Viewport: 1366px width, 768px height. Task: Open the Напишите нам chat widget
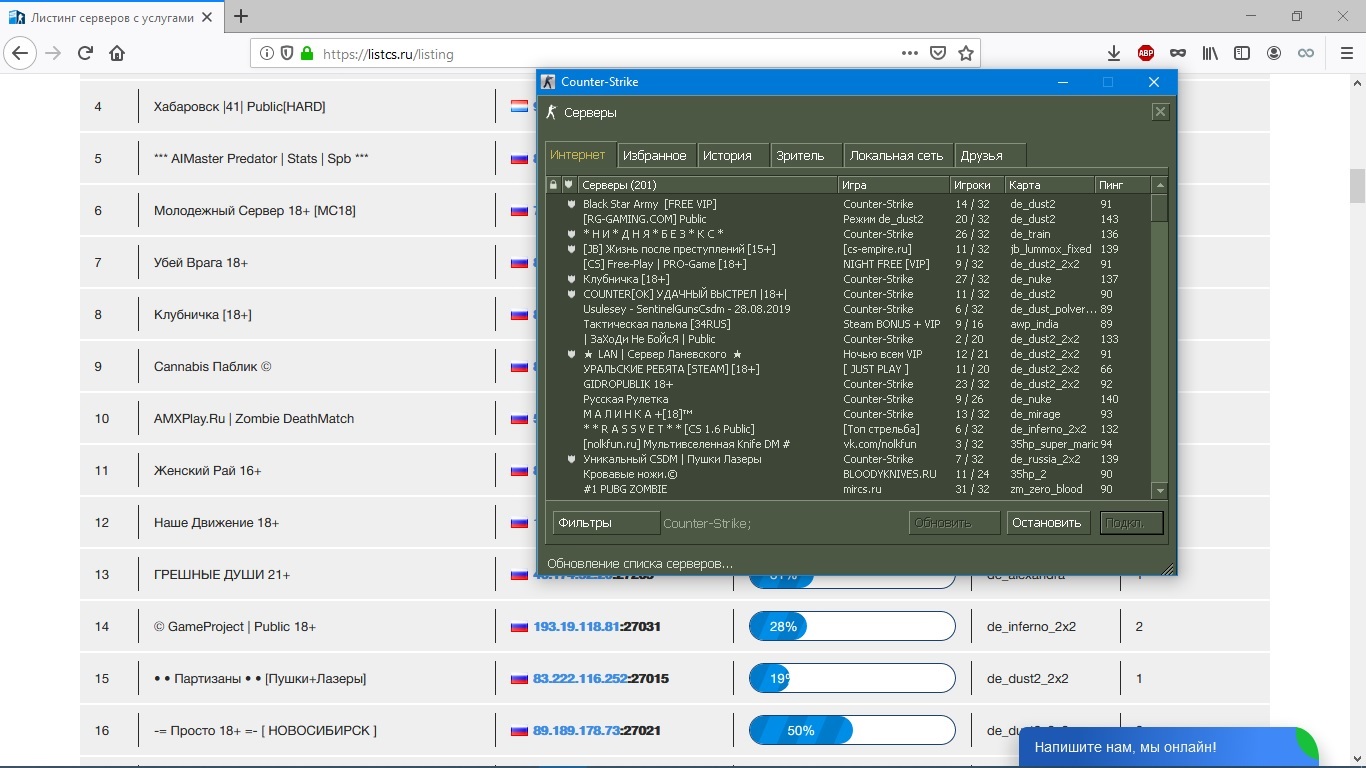1168,747
